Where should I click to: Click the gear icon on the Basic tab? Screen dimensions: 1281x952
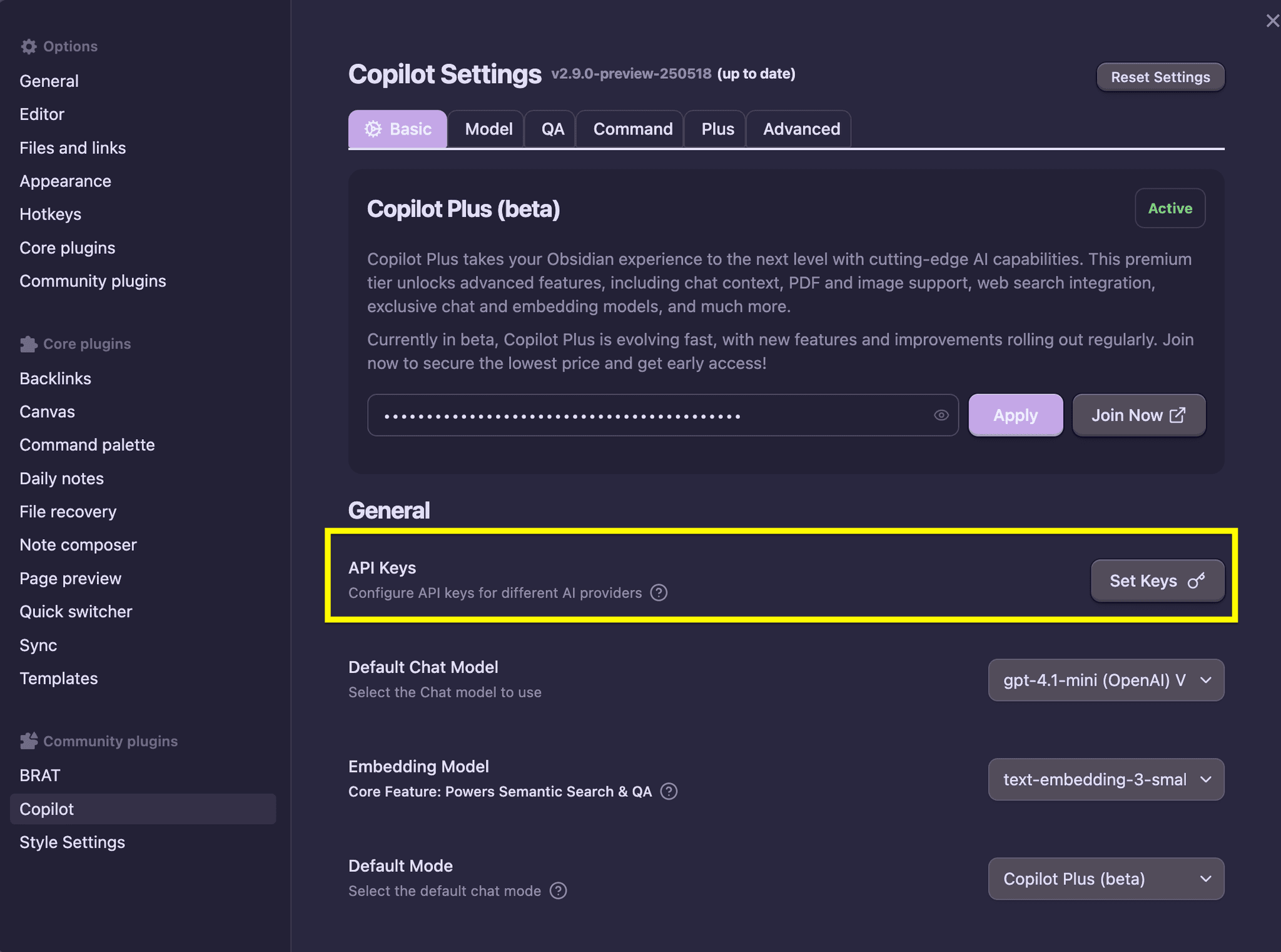(373, 129)
